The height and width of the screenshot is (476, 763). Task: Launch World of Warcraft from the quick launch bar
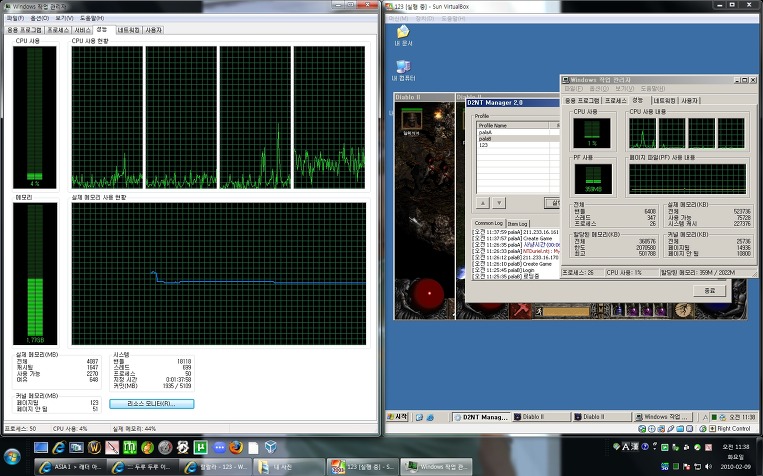94,447
